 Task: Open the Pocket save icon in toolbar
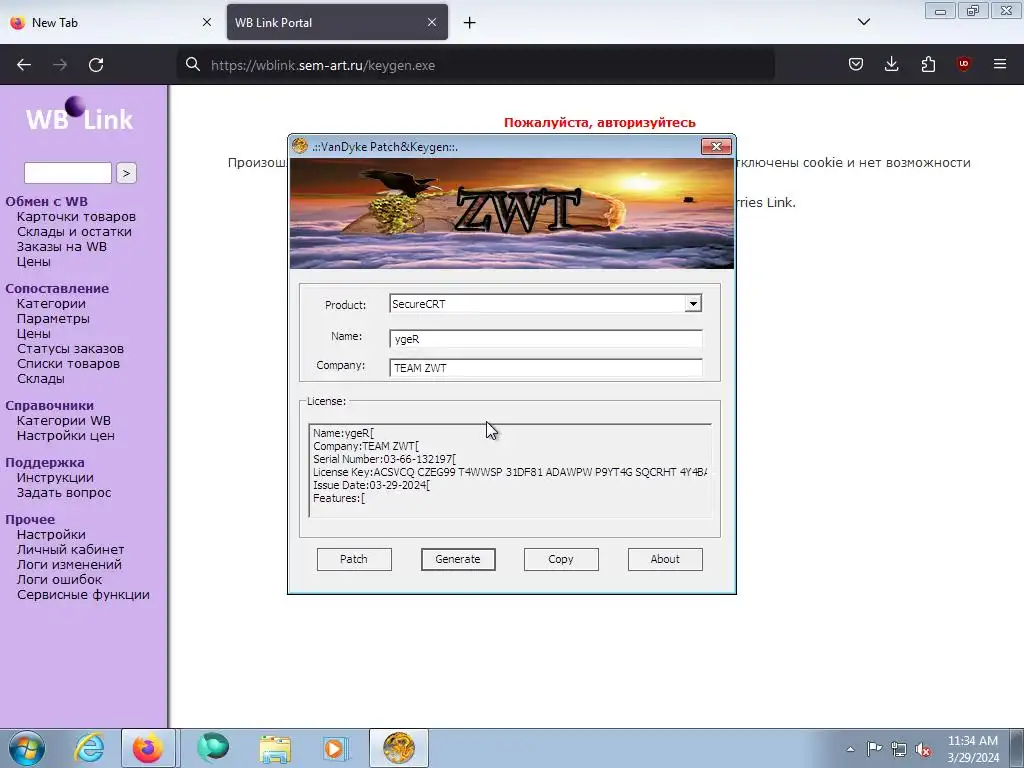[x=856, y=64]
